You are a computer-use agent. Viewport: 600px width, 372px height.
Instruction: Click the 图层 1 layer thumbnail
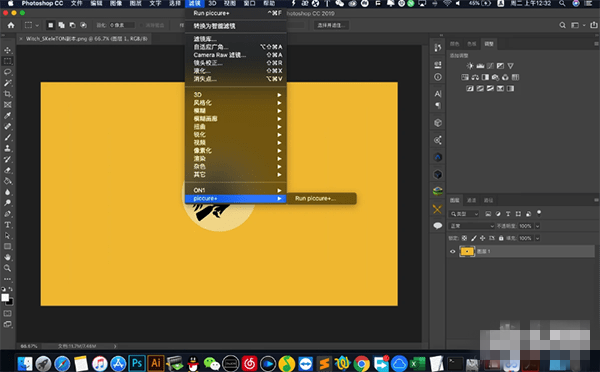click(x=467, y=251)
